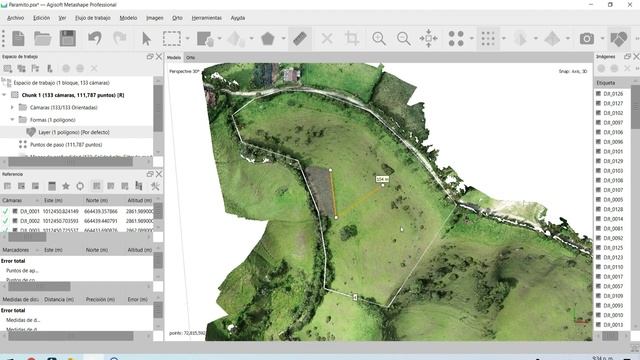Collapse the Formas folder node

click(12, 120)
